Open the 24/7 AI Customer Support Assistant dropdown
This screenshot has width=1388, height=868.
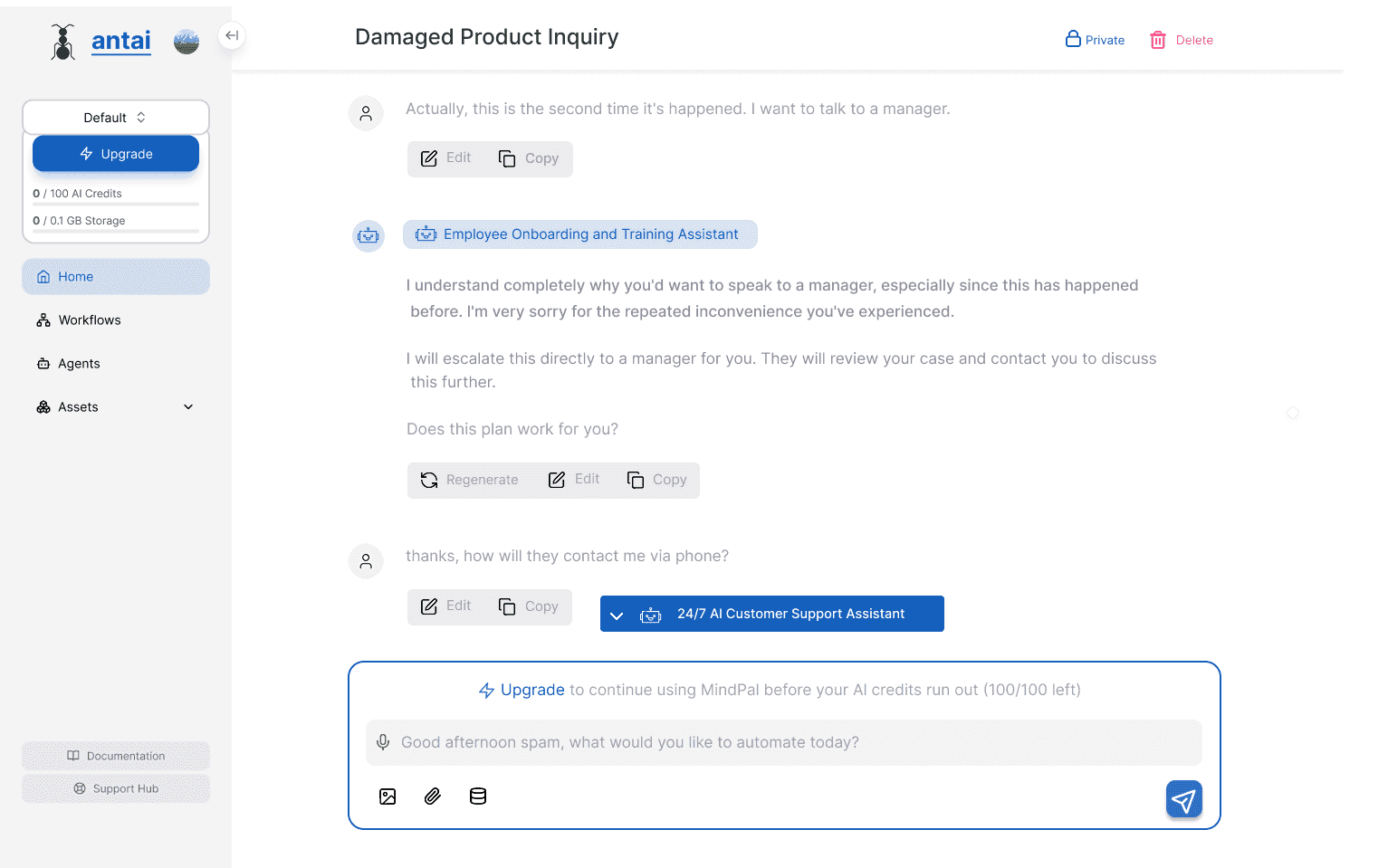[772, 614]
